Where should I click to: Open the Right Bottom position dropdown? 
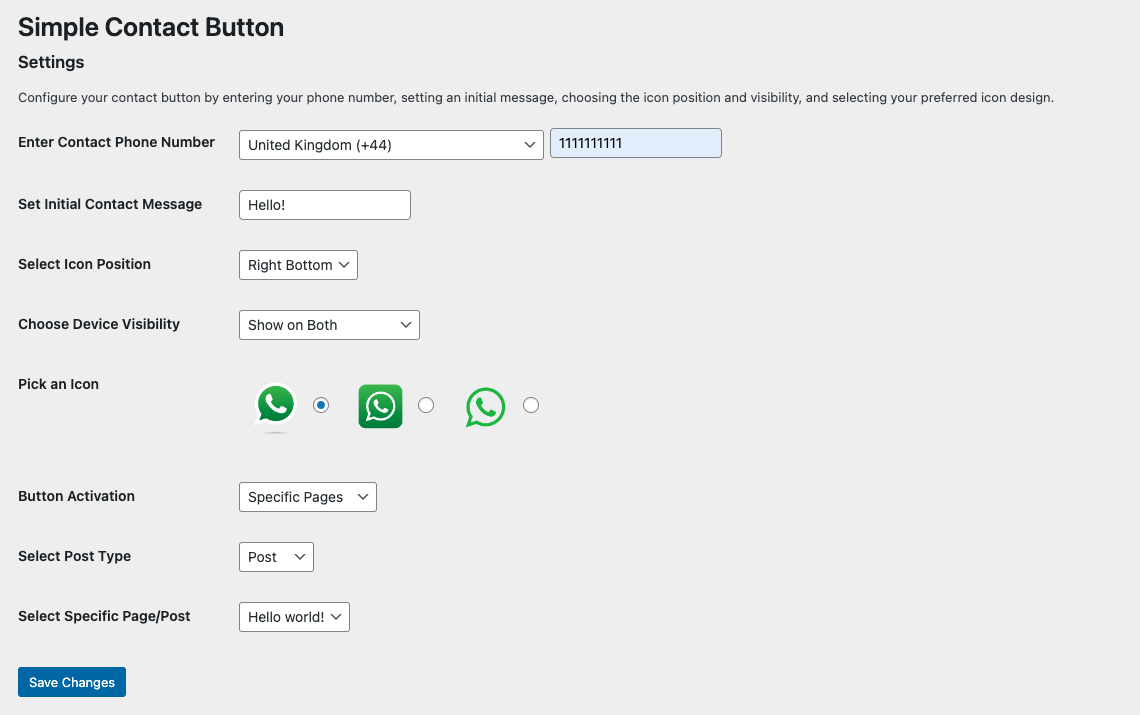(x=298, y=265)
